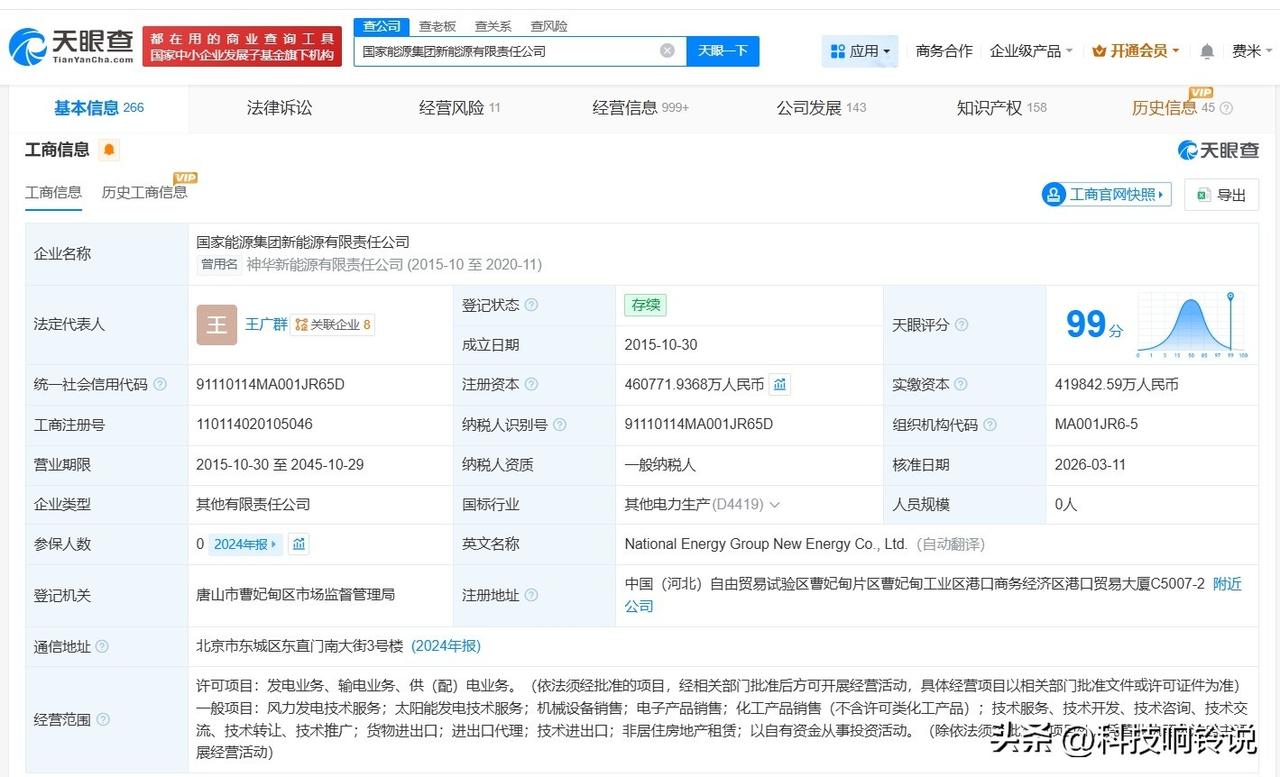The image size is (1280, 777).
Task: Open legal representative 王广群 link
Action: point(266,324)
